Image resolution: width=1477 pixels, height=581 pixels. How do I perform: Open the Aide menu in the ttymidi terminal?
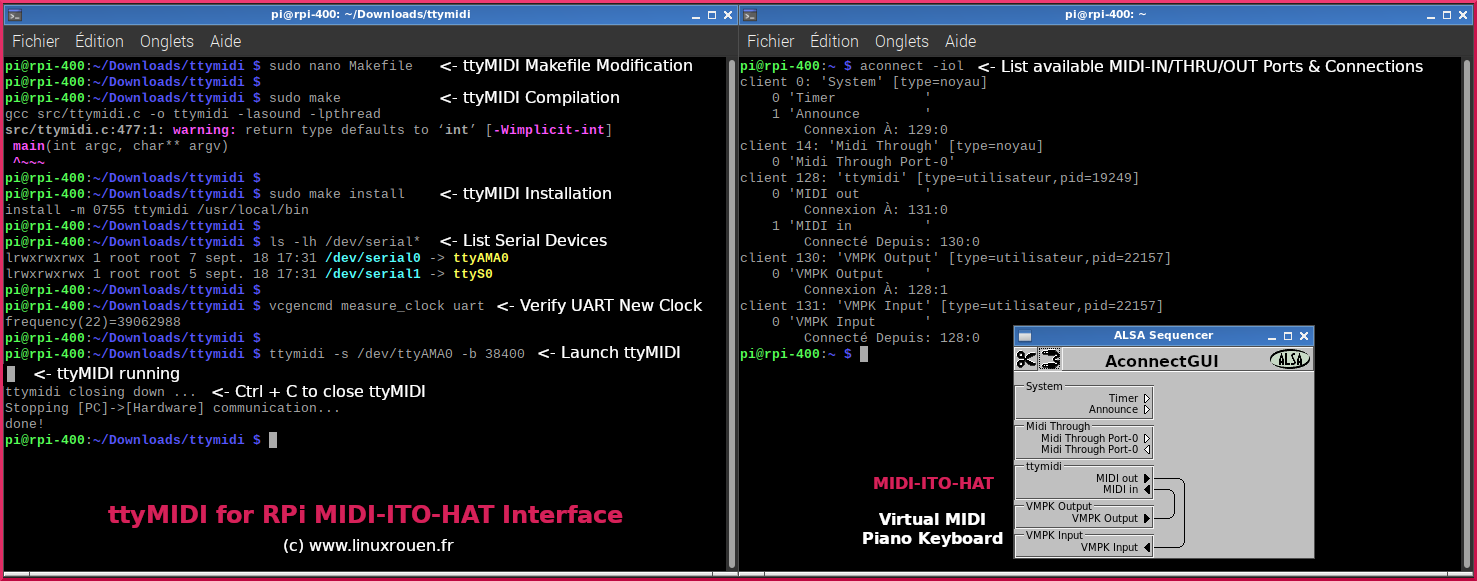225,41
